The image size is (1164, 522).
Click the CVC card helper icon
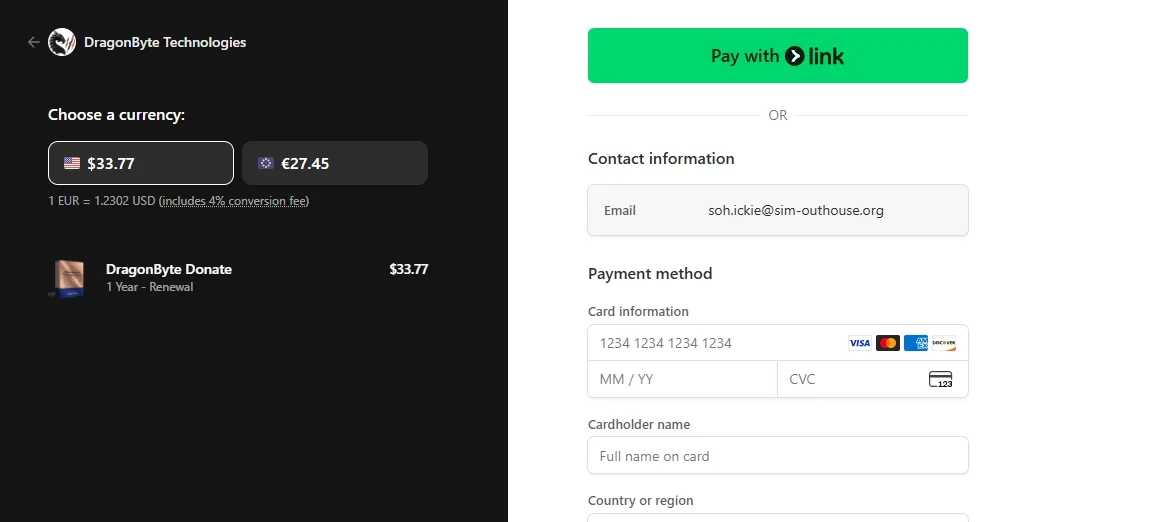[940, 379]
